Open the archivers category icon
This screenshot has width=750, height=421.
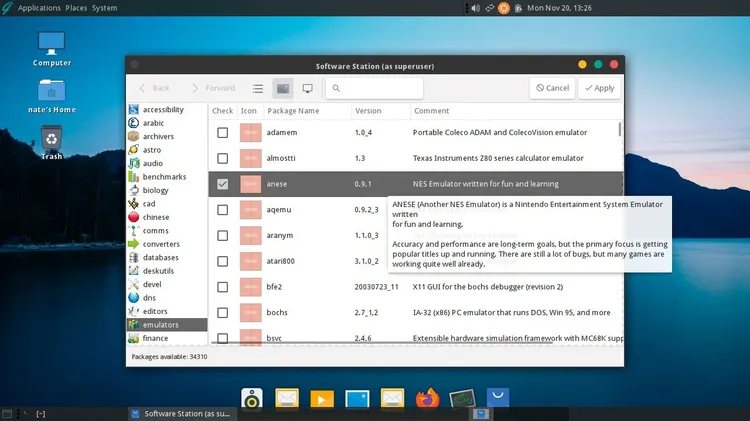click(x=133, y=136)
